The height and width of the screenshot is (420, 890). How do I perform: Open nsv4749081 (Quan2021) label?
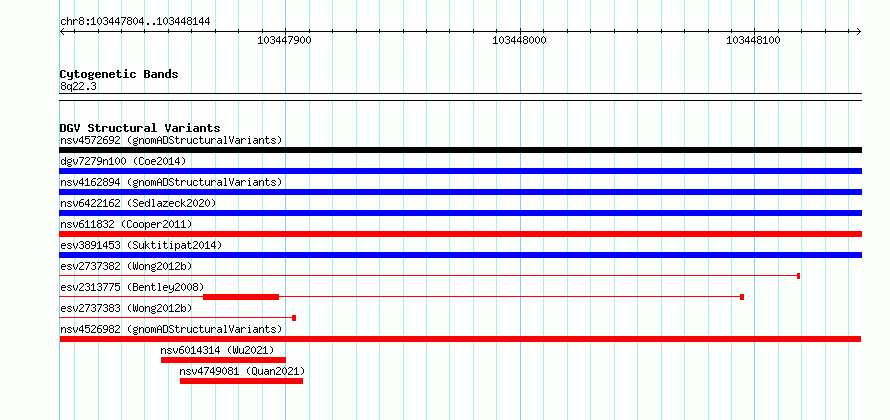pyautogui.click(x=242, y=371)
